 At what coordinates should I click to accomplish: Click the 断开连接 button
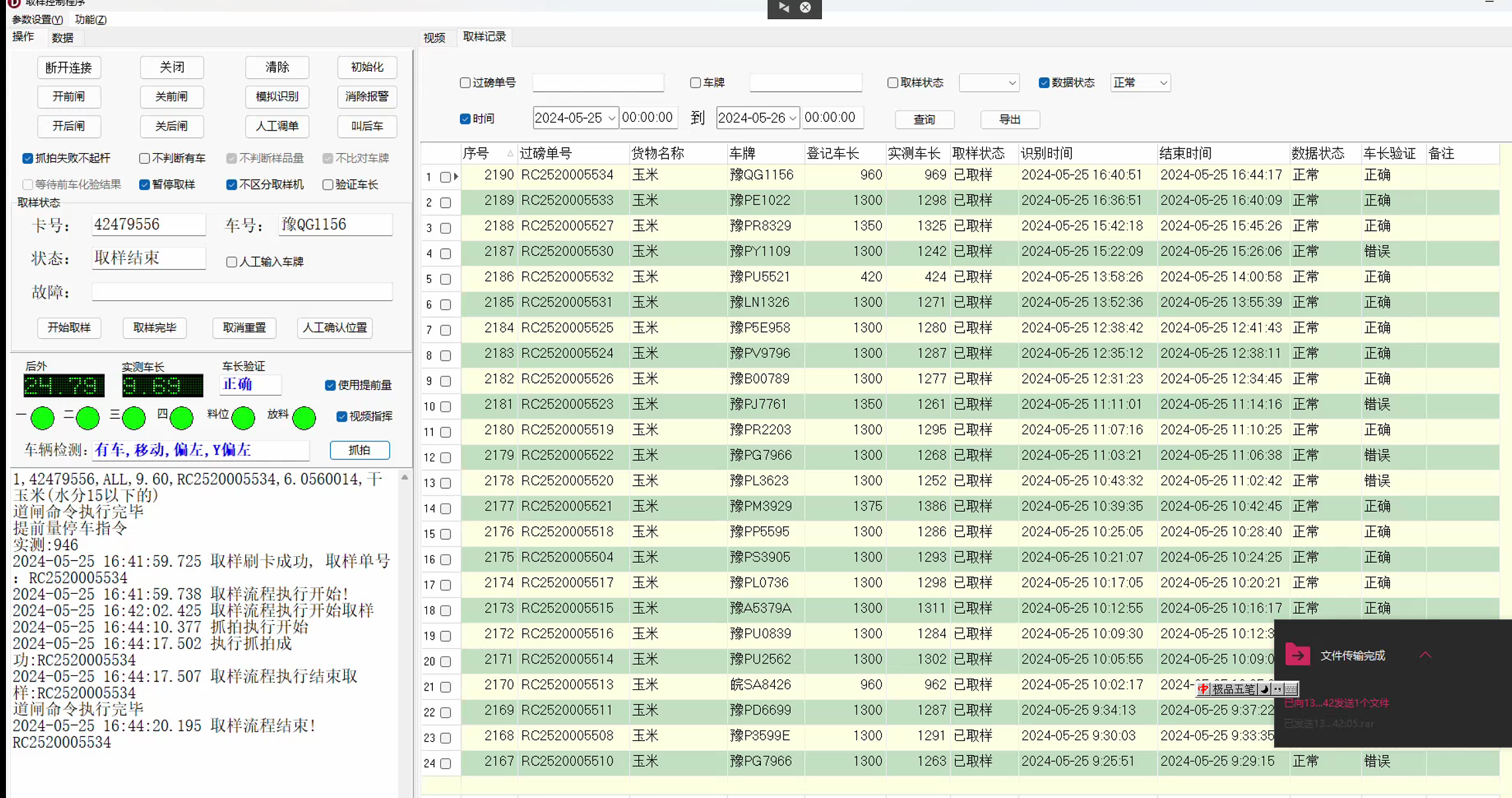coord(69,68)
